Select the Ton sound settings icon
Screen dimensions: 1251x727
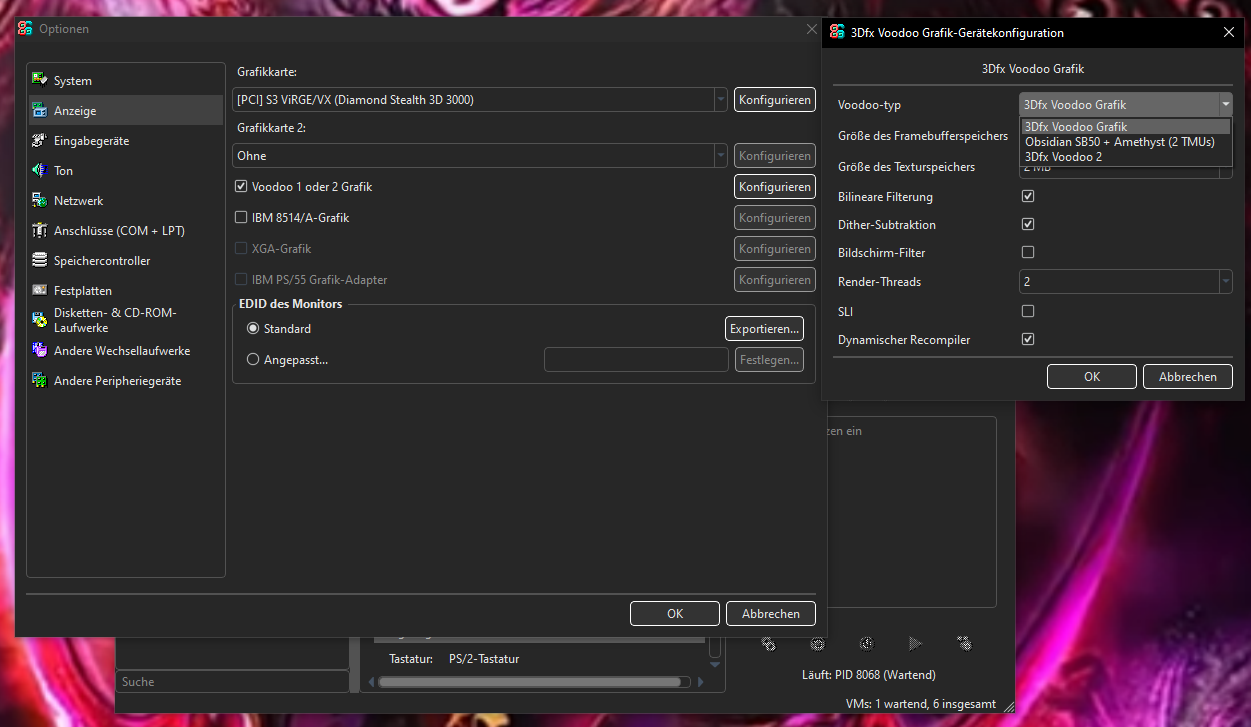coord(40,170)
